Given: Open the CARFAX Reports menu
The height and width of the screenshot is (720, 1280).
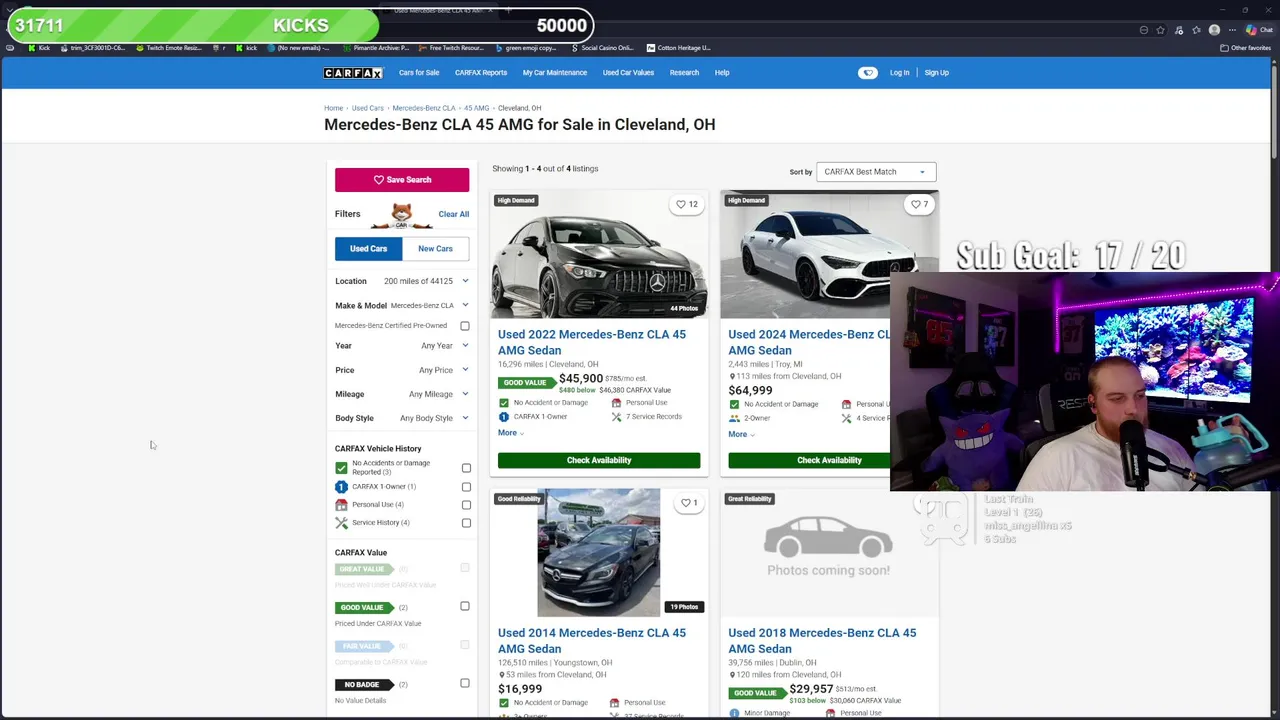Looking at the screenshot, I should click(x=481, y=73).
